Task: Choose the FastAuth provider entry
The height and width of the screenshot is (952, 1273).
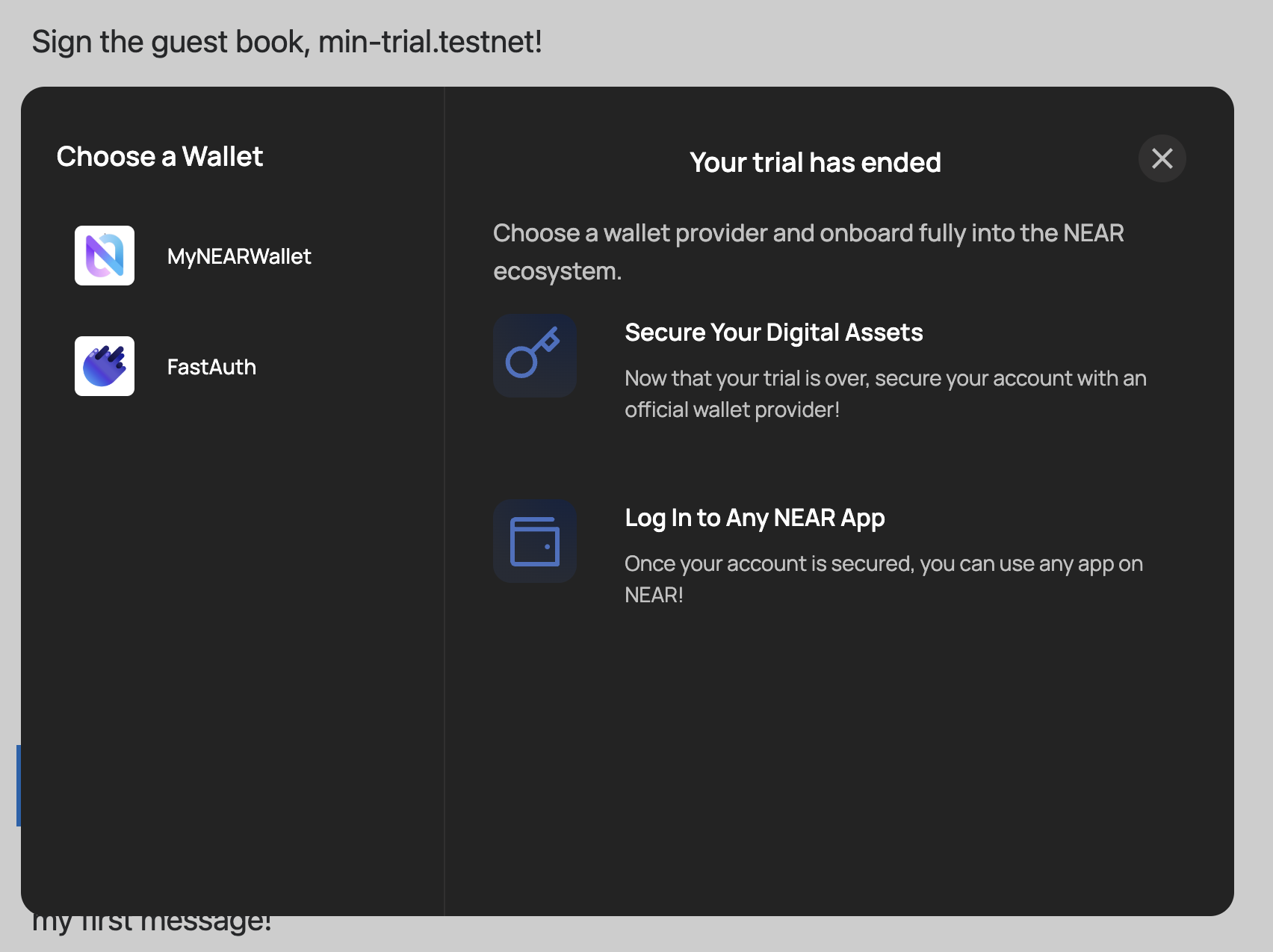Action: 211,366
